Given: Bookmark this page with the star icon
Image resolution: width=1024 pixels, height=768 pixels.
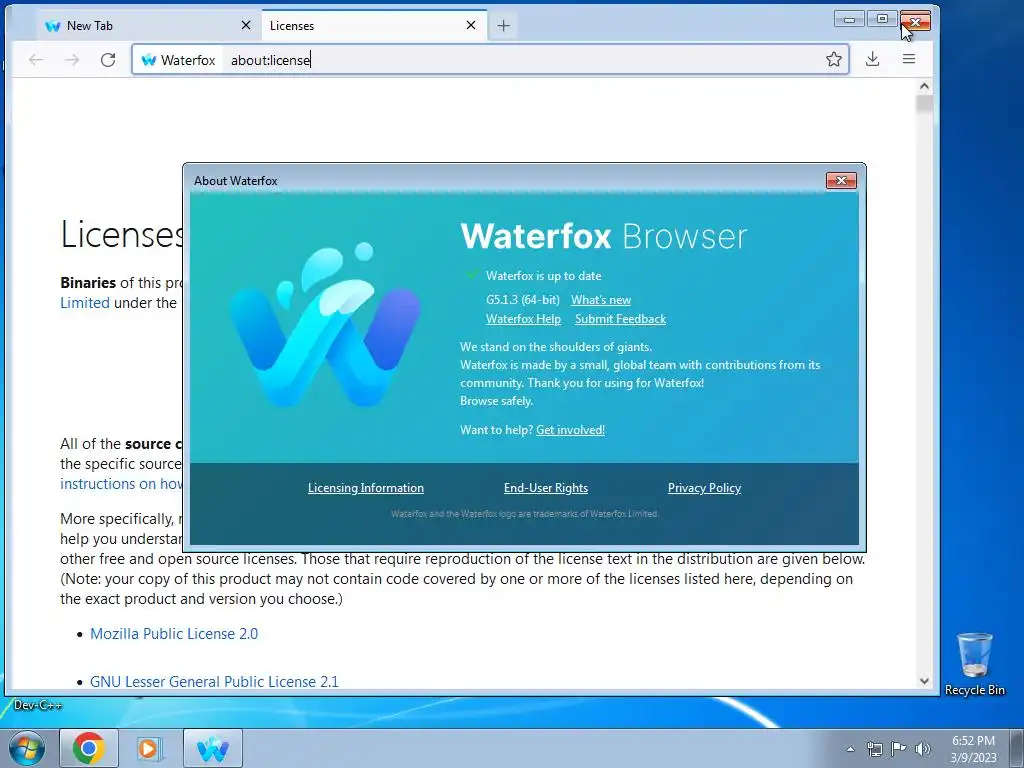Looking at the screenshot, I should coord(833,59).
